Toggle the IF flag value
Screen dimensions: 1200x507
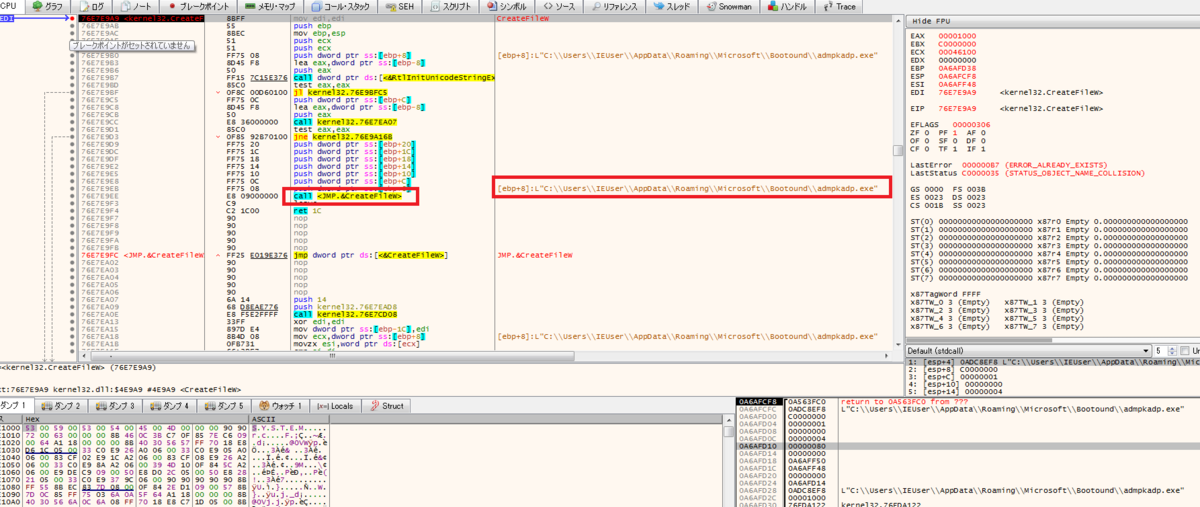click(x=983, y=148)
